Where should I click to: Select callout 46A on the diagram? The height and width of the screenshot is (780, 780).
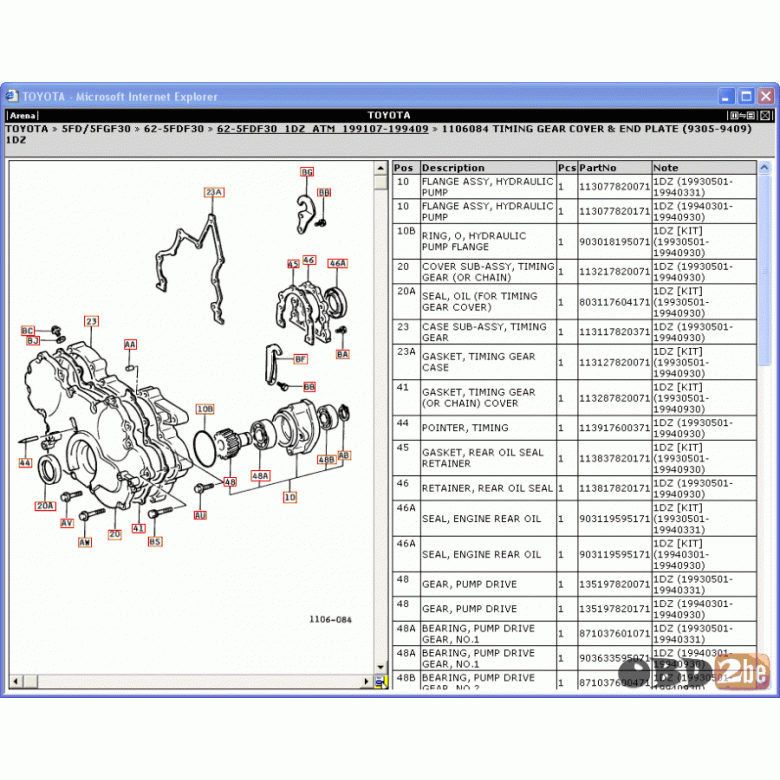tap(337, 263)
